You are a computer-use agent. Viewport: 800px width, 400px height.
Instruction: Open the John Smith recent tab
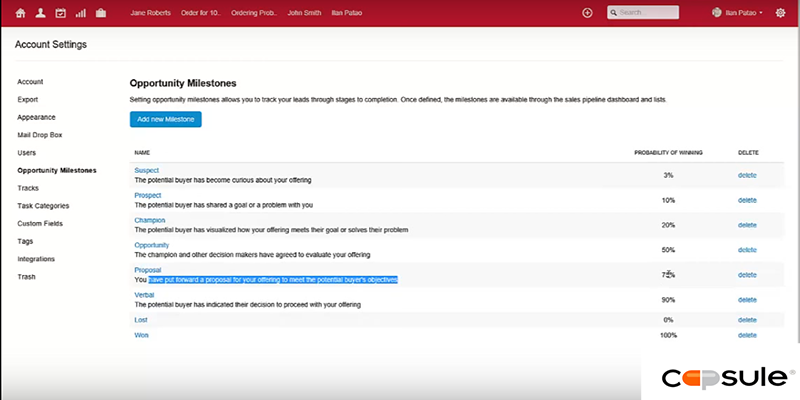pyautogui.click(x=305, y=13)
